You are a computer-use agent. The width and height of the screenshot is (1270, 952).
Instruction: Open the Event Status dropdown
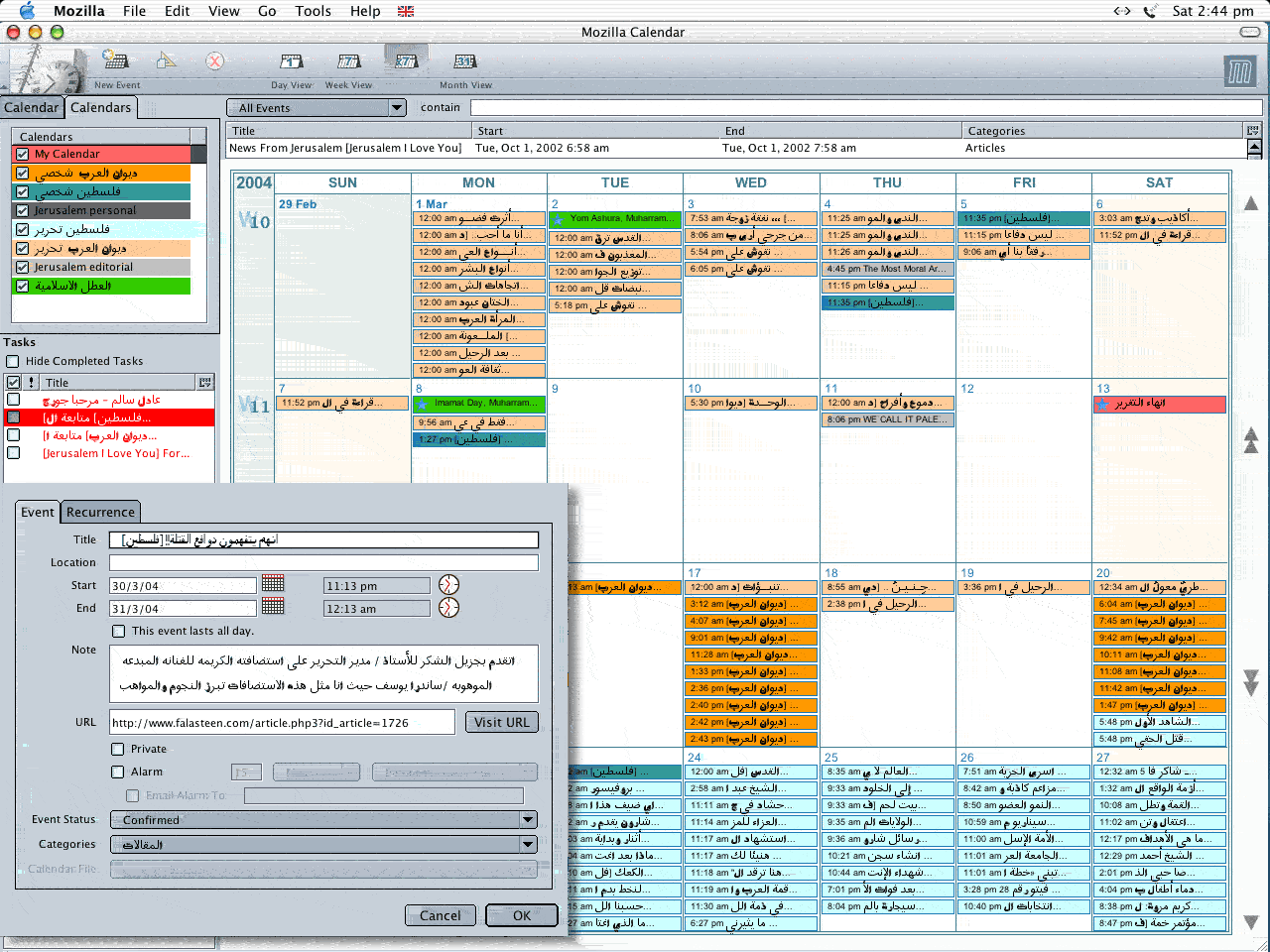[x=528, y=820]
